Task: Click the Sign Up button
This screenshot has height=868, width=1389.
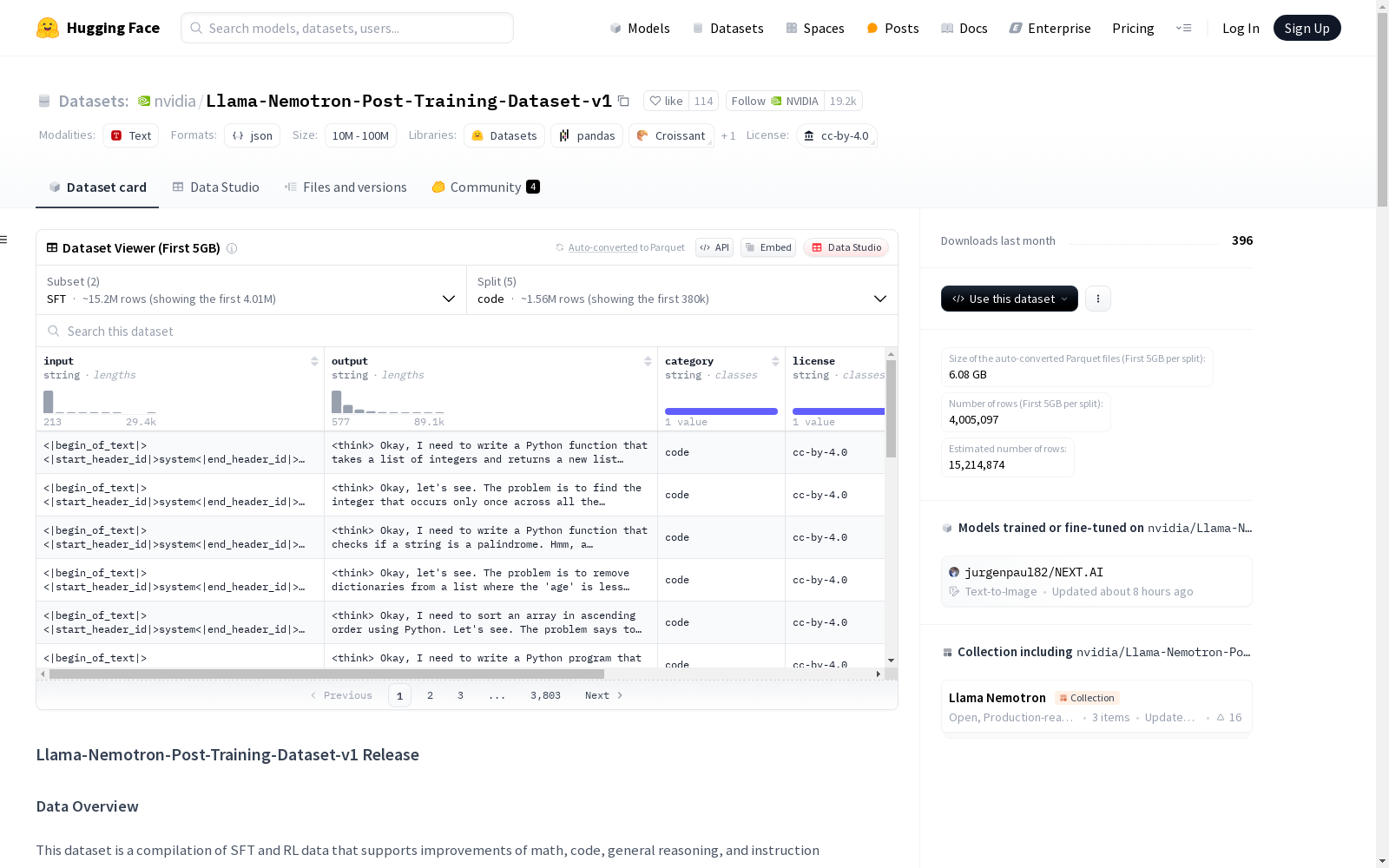Action: (1307, 28)
